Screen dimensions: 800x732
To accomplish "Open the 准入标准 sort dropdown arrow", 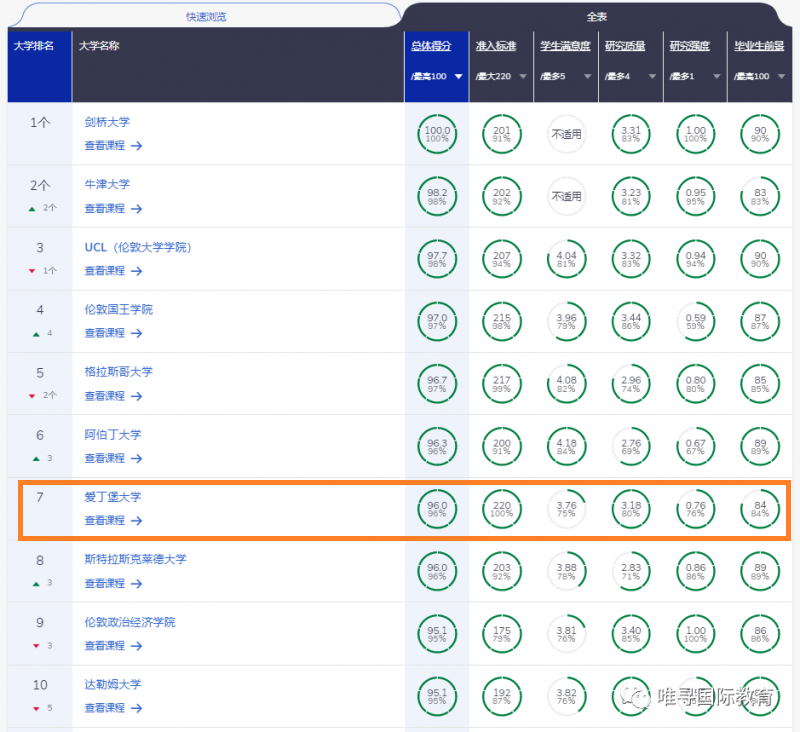I will click(x=523, y=77).
